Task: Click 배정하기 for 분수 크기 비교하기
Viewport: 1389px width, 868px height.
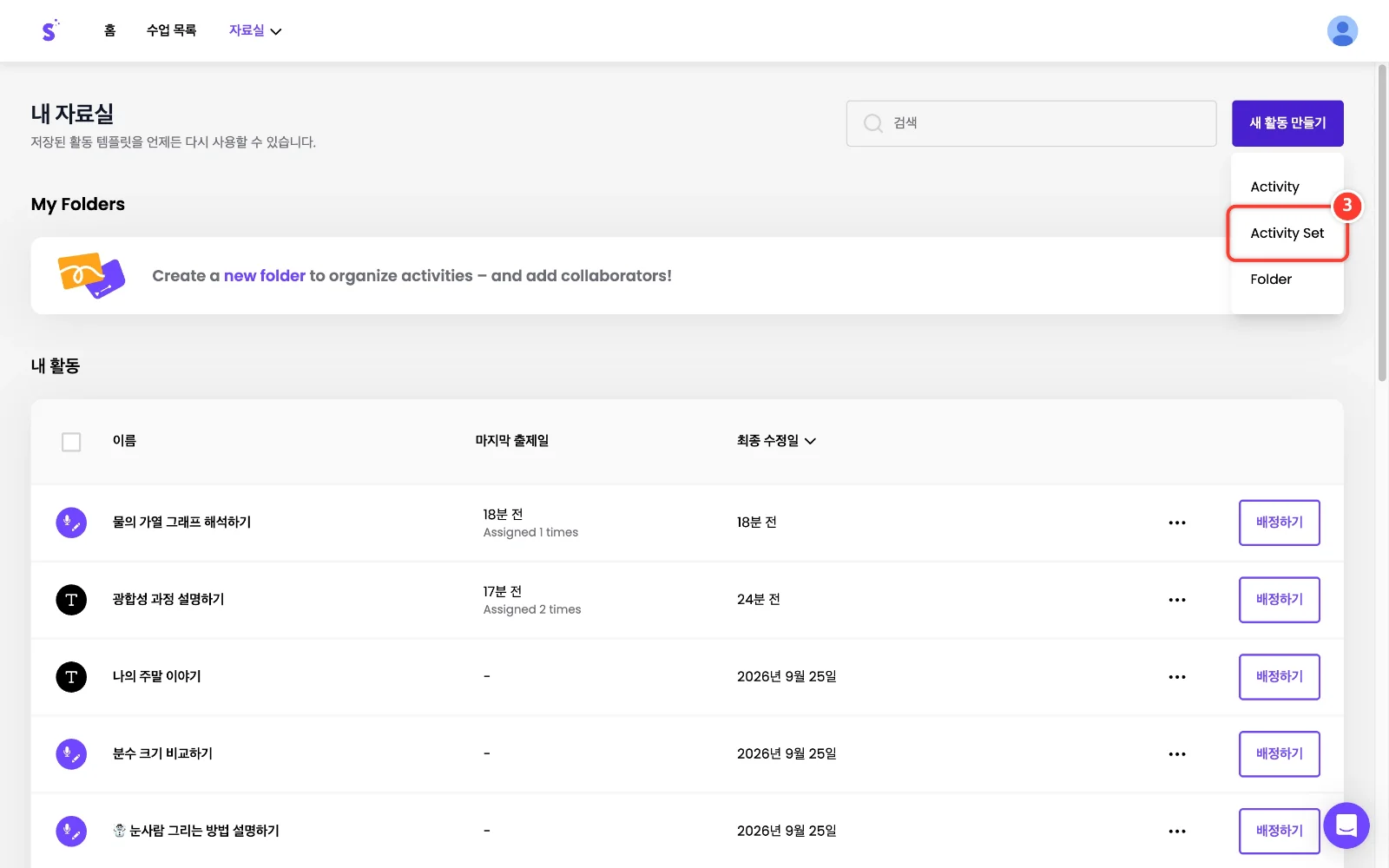Action: click(x=1280, y=754)
